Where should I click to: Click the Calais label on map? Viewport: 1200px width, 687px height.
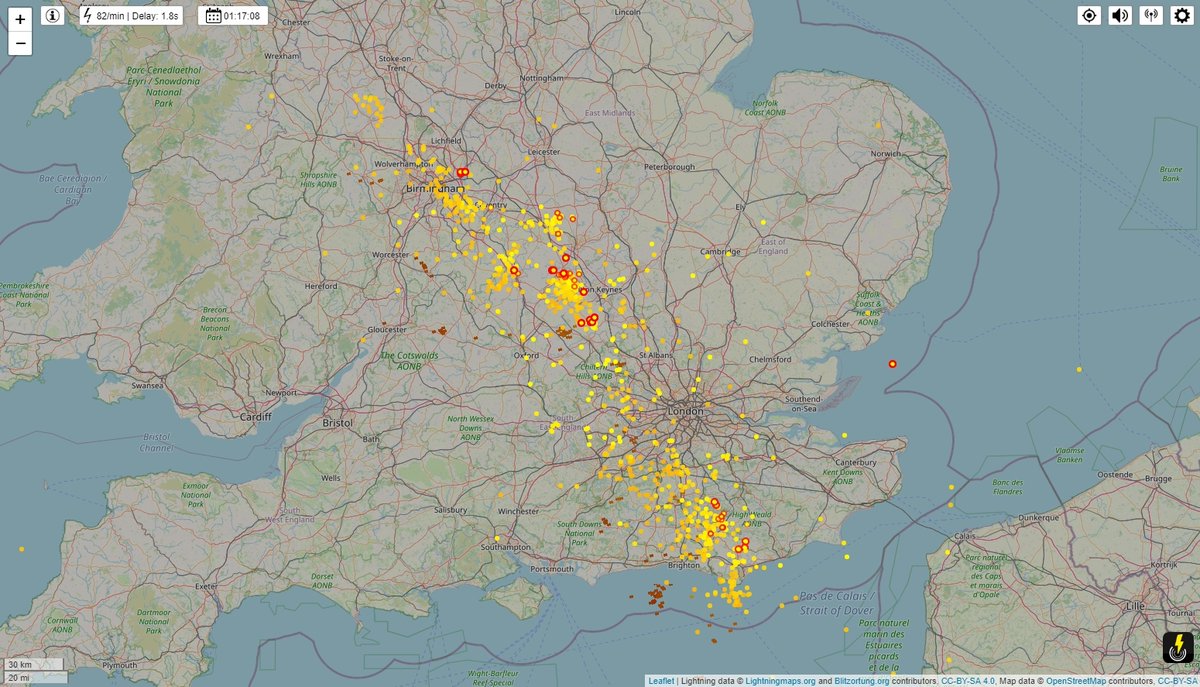point(965,535)
